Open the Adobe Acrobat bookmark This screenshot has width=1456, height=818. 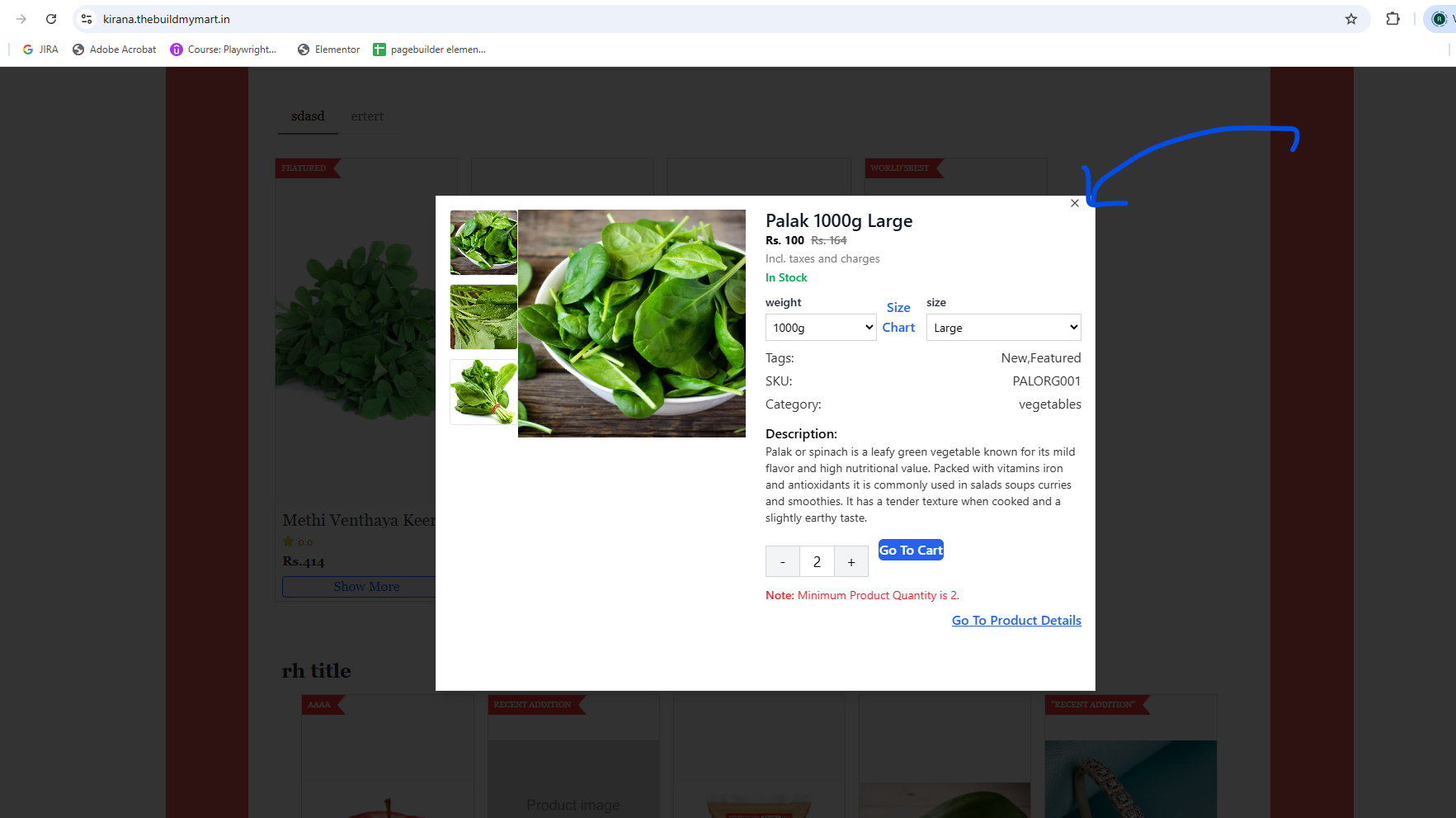(x=115, y=50)
